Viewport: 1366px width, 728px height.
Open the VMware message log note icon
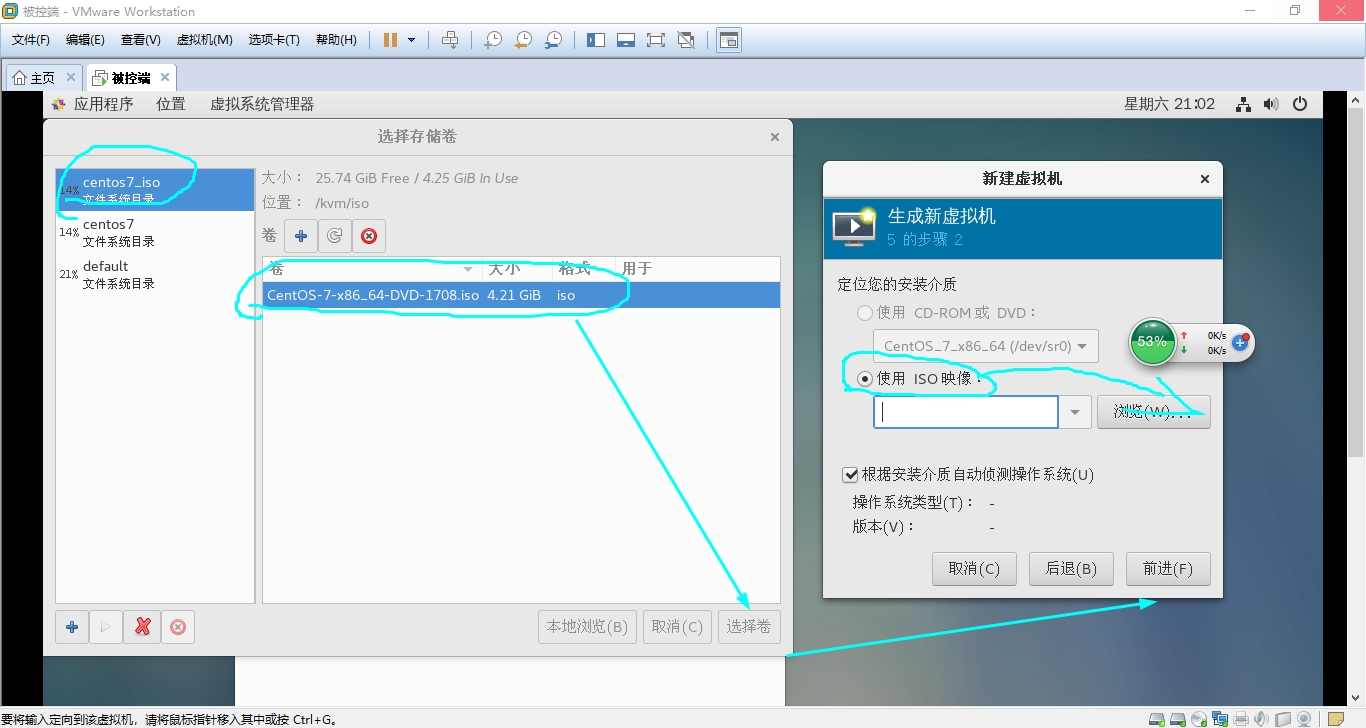click(1335, 719)
